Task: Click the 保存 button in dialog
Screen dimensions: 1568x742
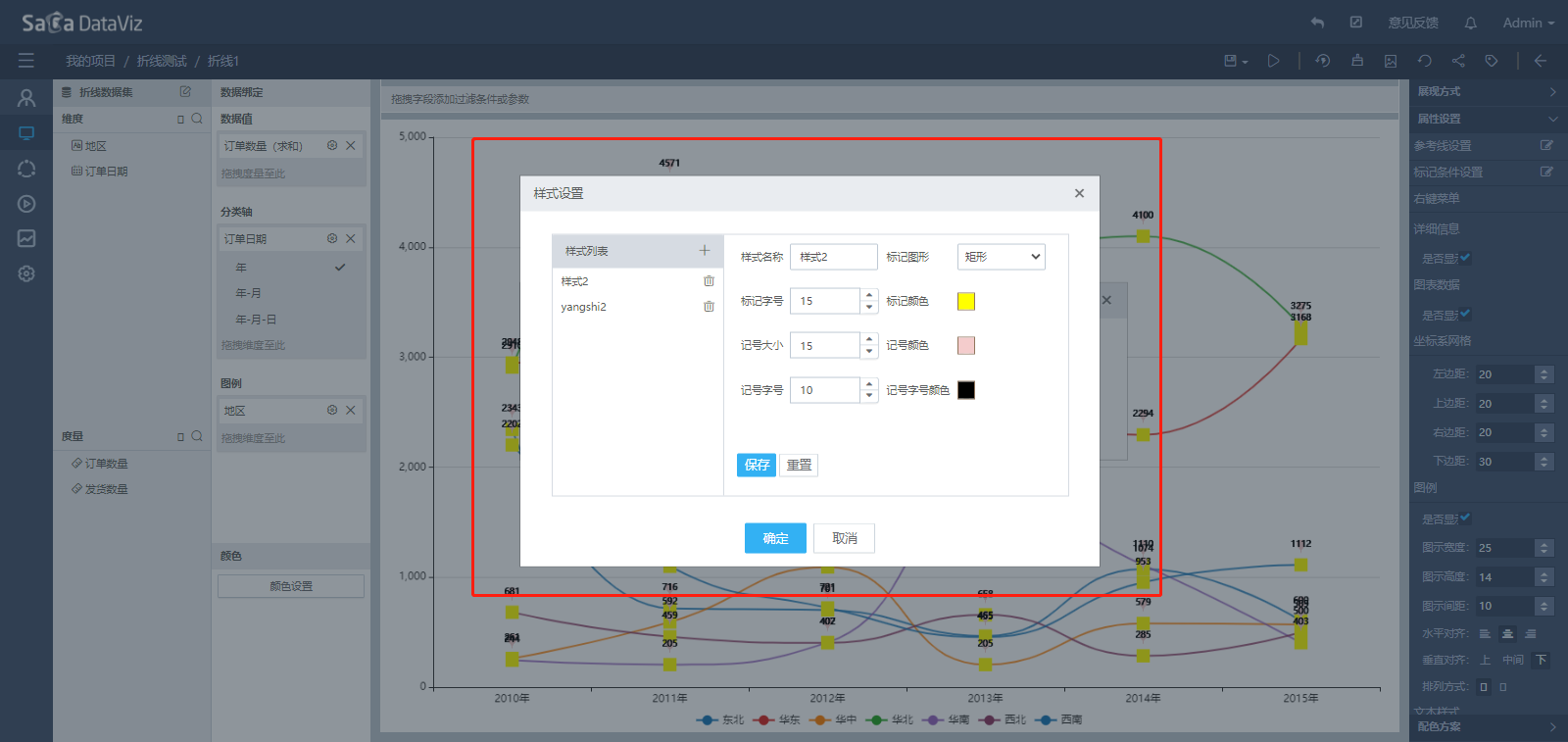Action: coord(756,465)
